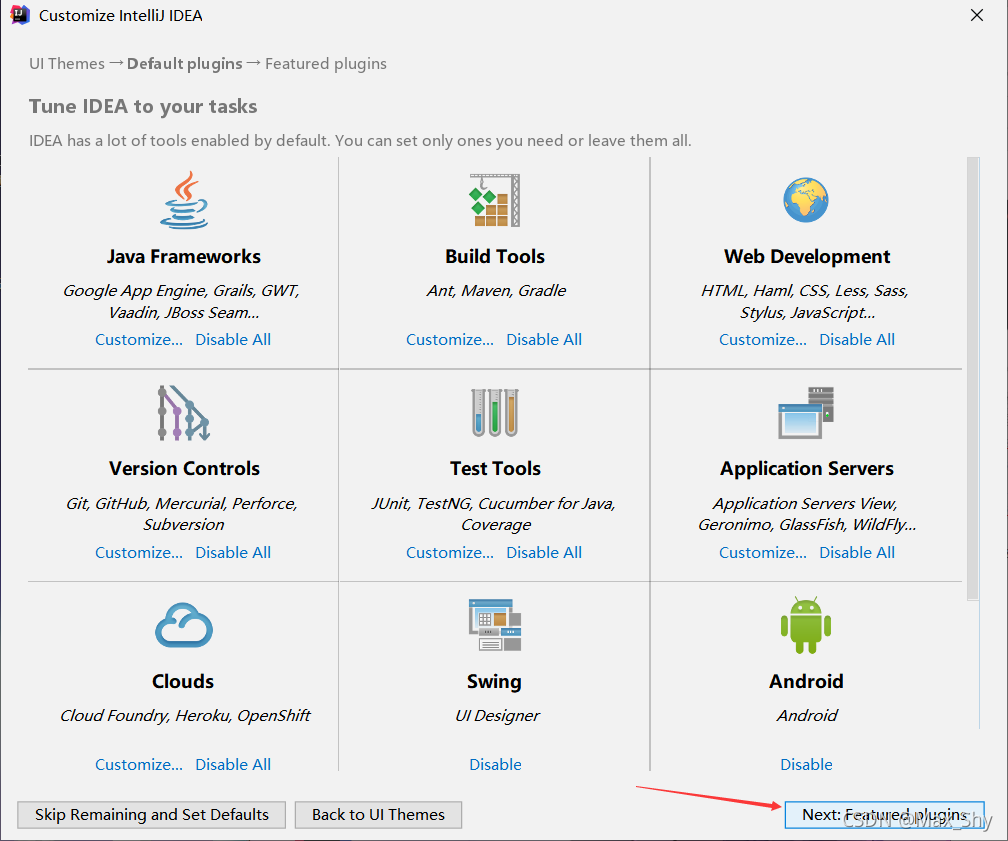The image size is (1008, 841).
Task: Click the Build Tools crane icon
Action: point(494,200)
